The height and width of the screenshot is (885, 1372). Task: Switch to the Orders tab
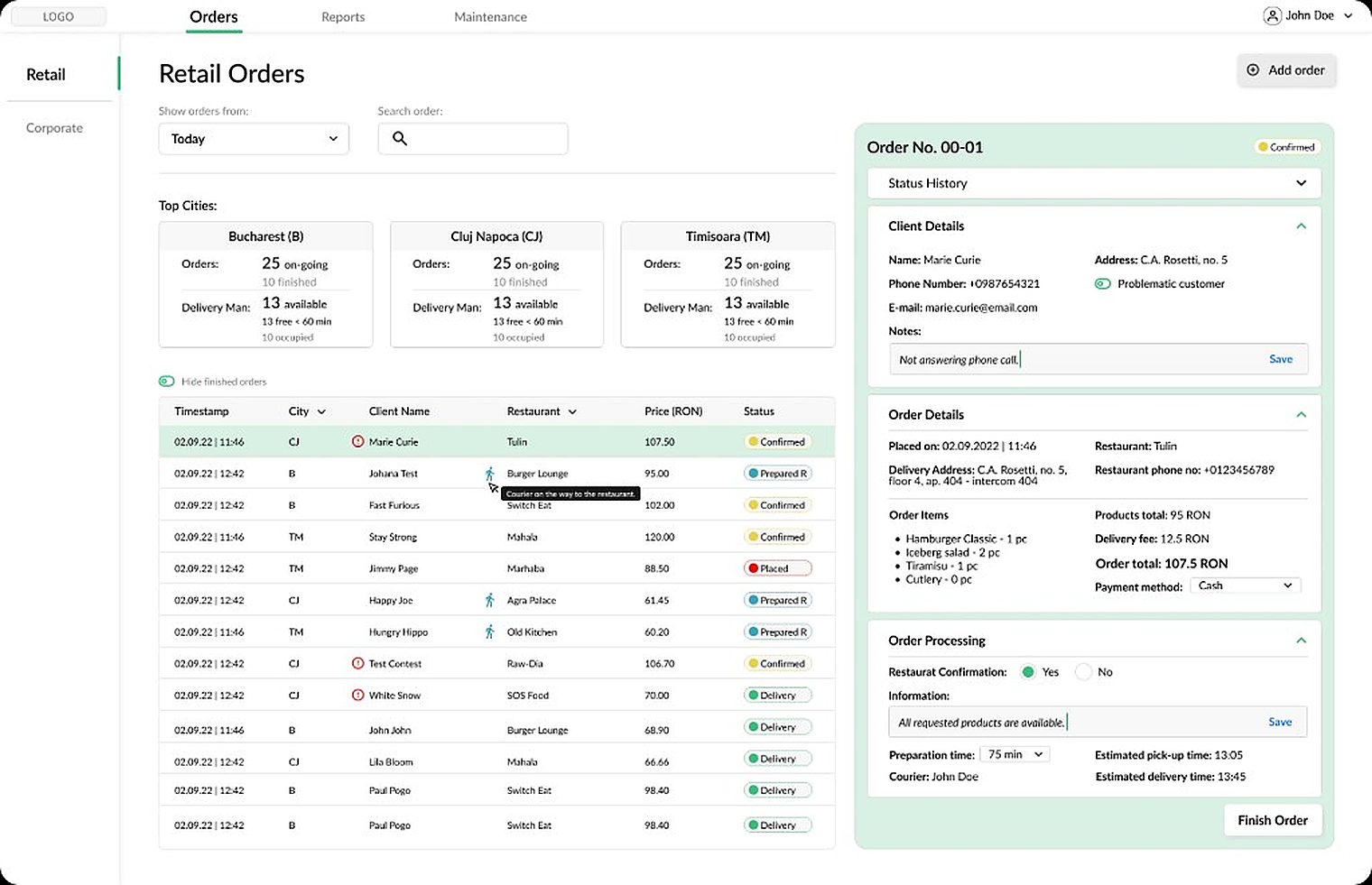click(x=214, y=16)
